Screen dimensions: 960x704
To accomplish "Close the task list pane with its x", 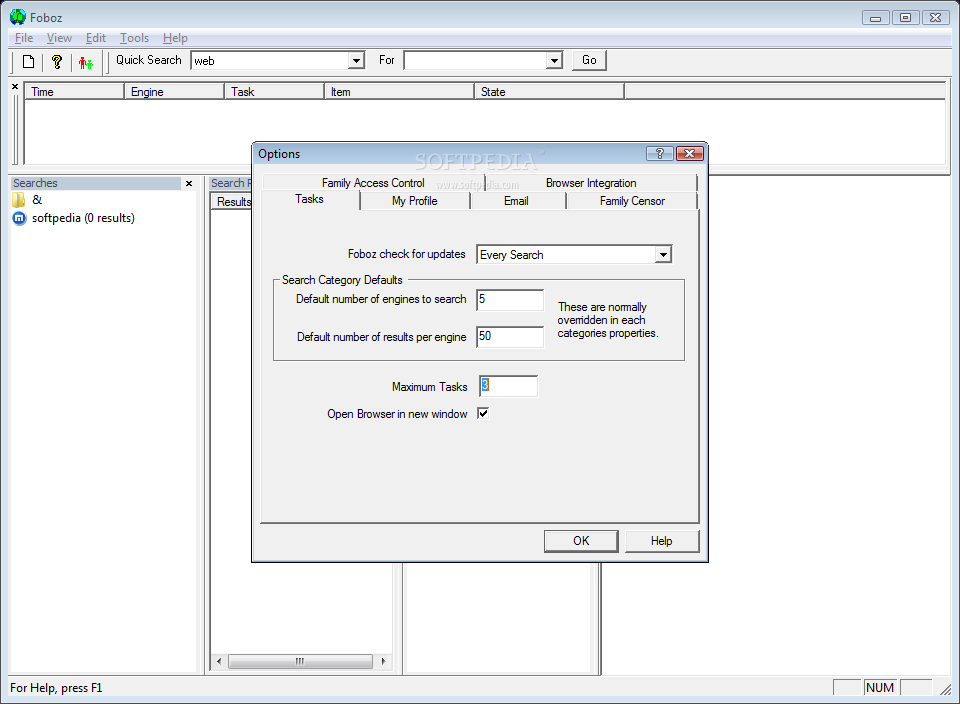I will click(x=15, y=87).
